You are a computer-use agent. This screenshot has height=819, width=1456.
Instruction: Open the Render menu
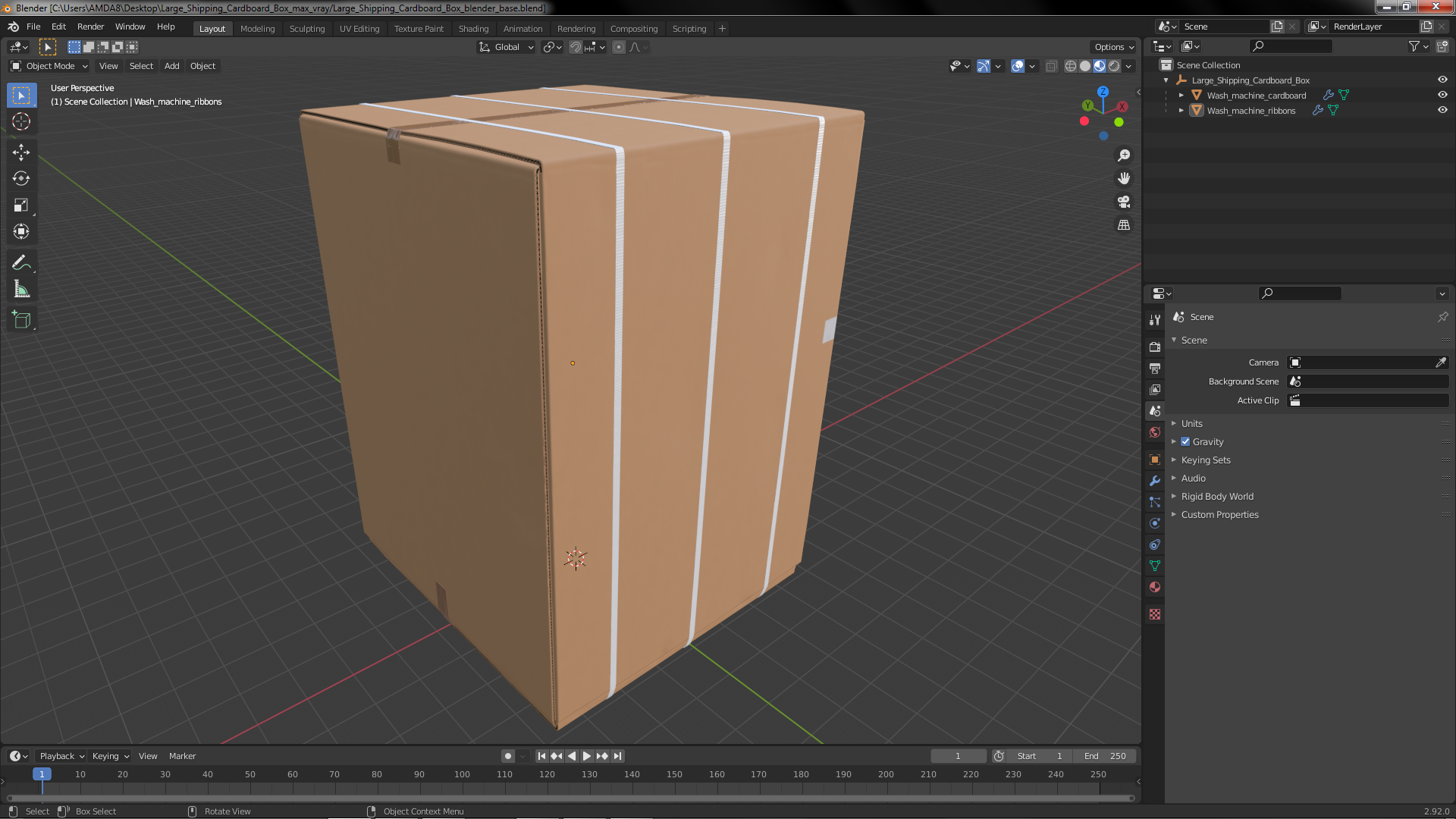coord(90,27)
